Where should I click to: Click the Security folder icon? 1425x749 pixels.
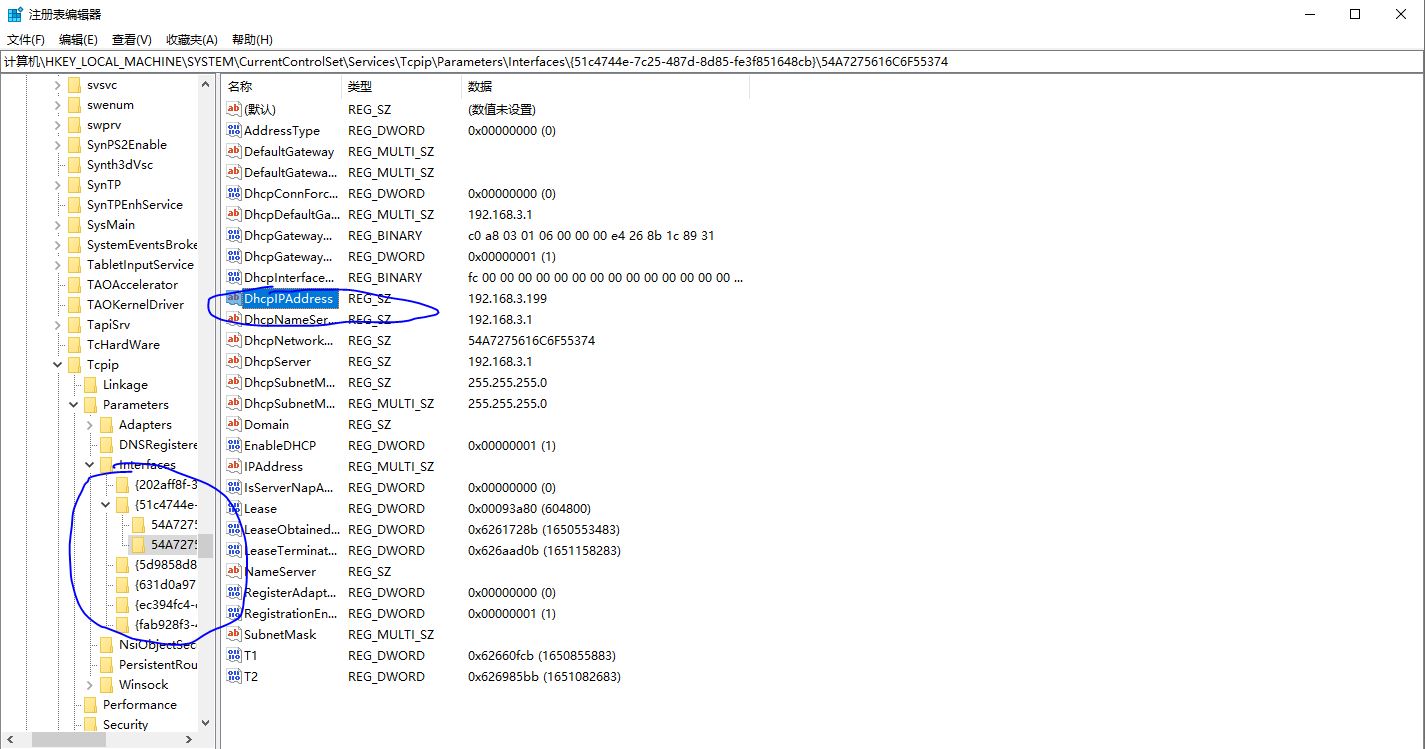click(x=90, y=725)
